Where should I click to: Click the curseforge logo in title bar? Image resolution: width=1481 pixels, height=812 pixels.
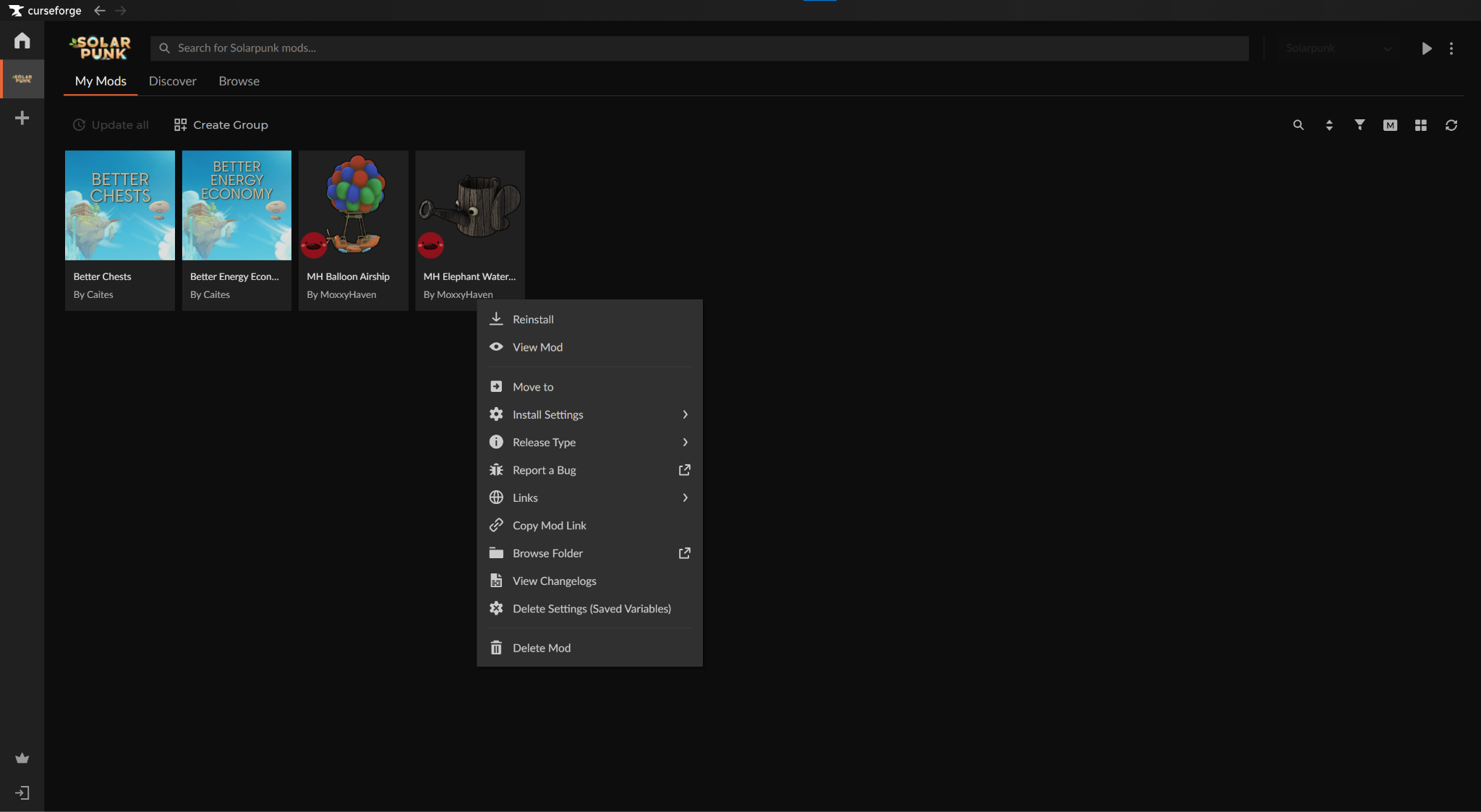45,11
